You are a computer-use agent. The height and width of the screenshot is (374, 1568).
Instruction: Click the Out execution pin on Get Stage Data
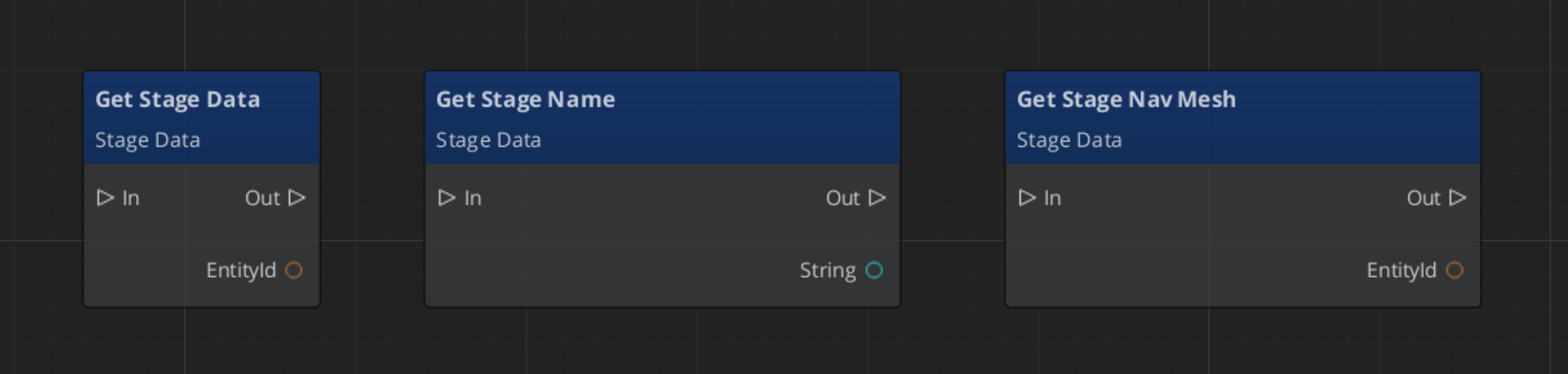(x=297, y=198)
